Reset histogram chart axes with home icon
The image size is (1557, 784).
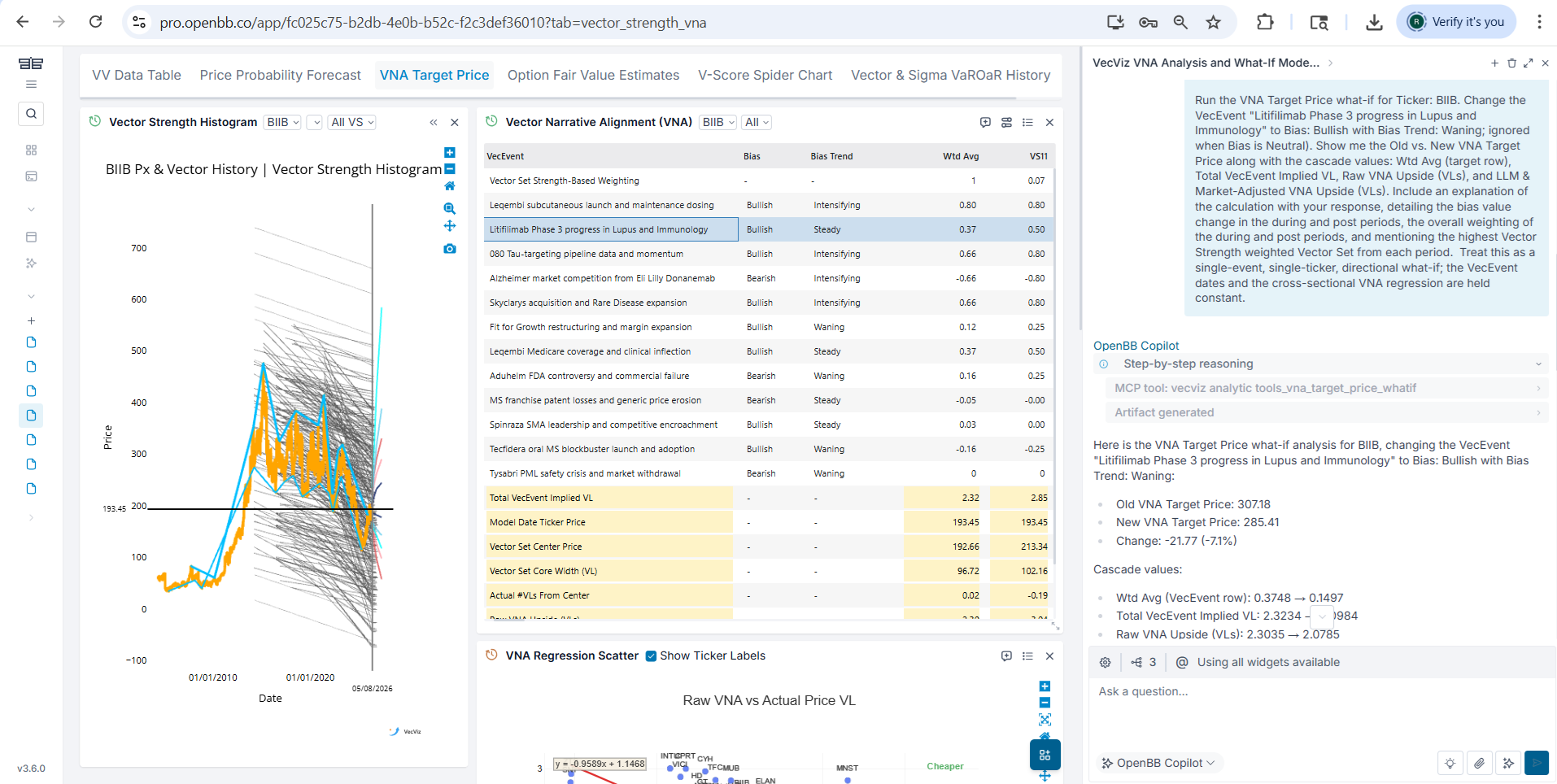tap(450, 186)
